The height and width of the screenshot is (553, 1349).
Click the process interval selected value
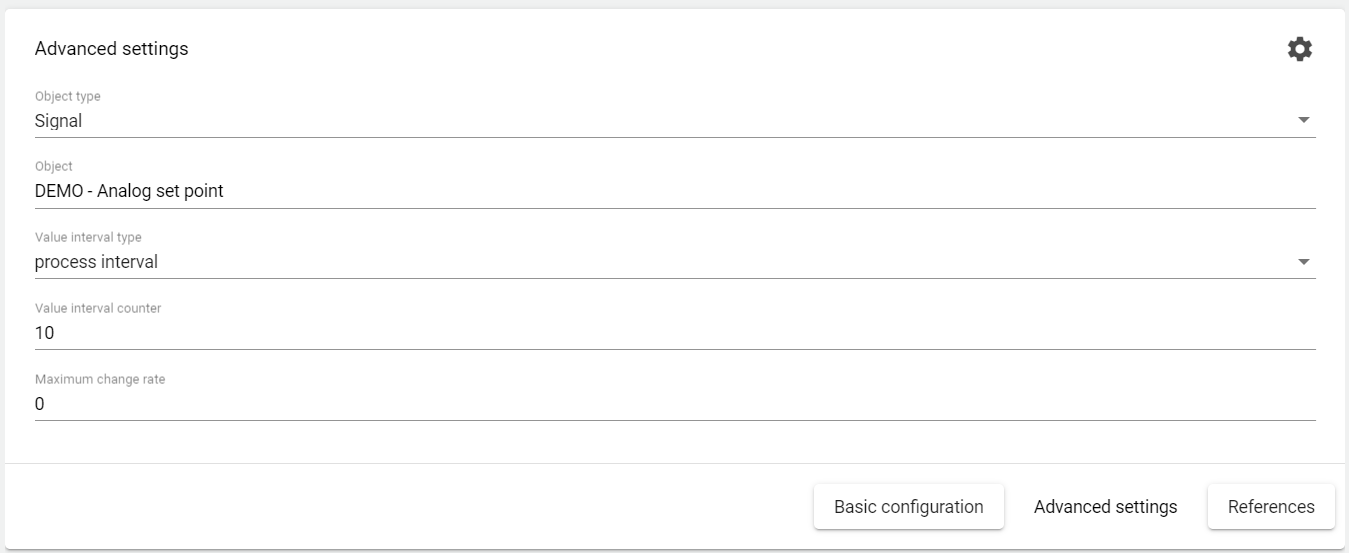coord(96,262)
